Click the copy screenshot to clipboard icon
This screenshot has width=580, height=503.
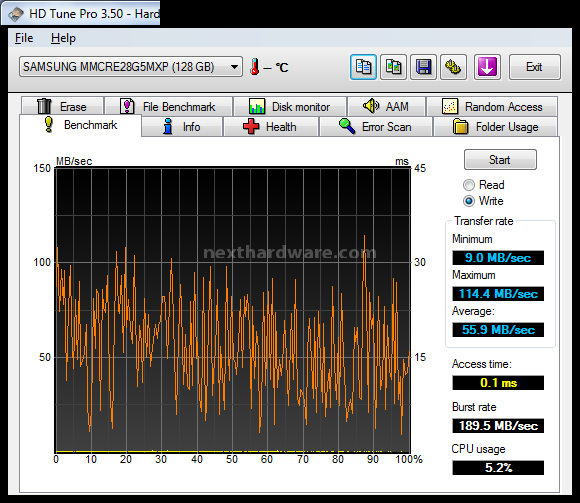(x=394, y=67)
